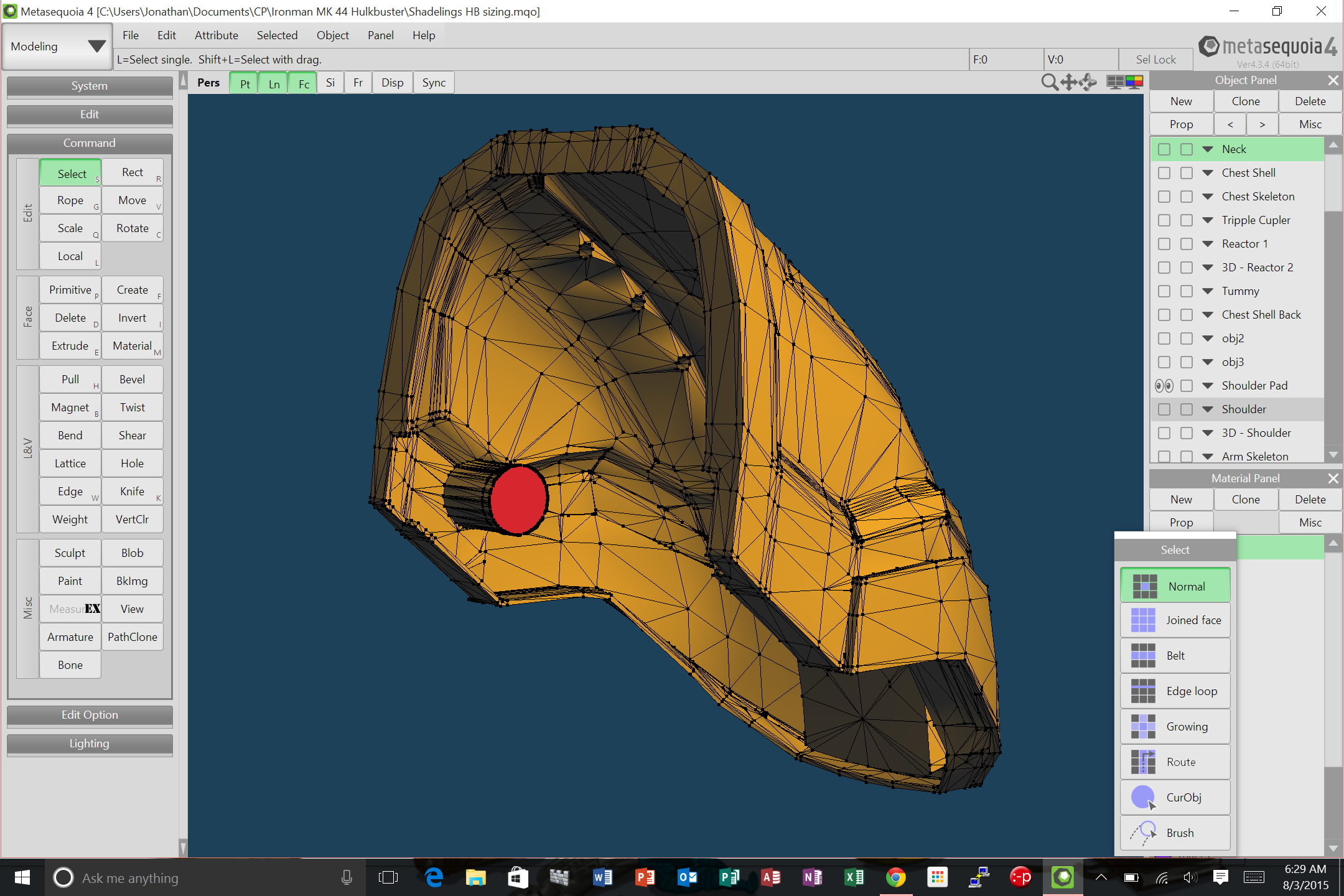
Task: Open the Object menu
Action: (333, 35)
